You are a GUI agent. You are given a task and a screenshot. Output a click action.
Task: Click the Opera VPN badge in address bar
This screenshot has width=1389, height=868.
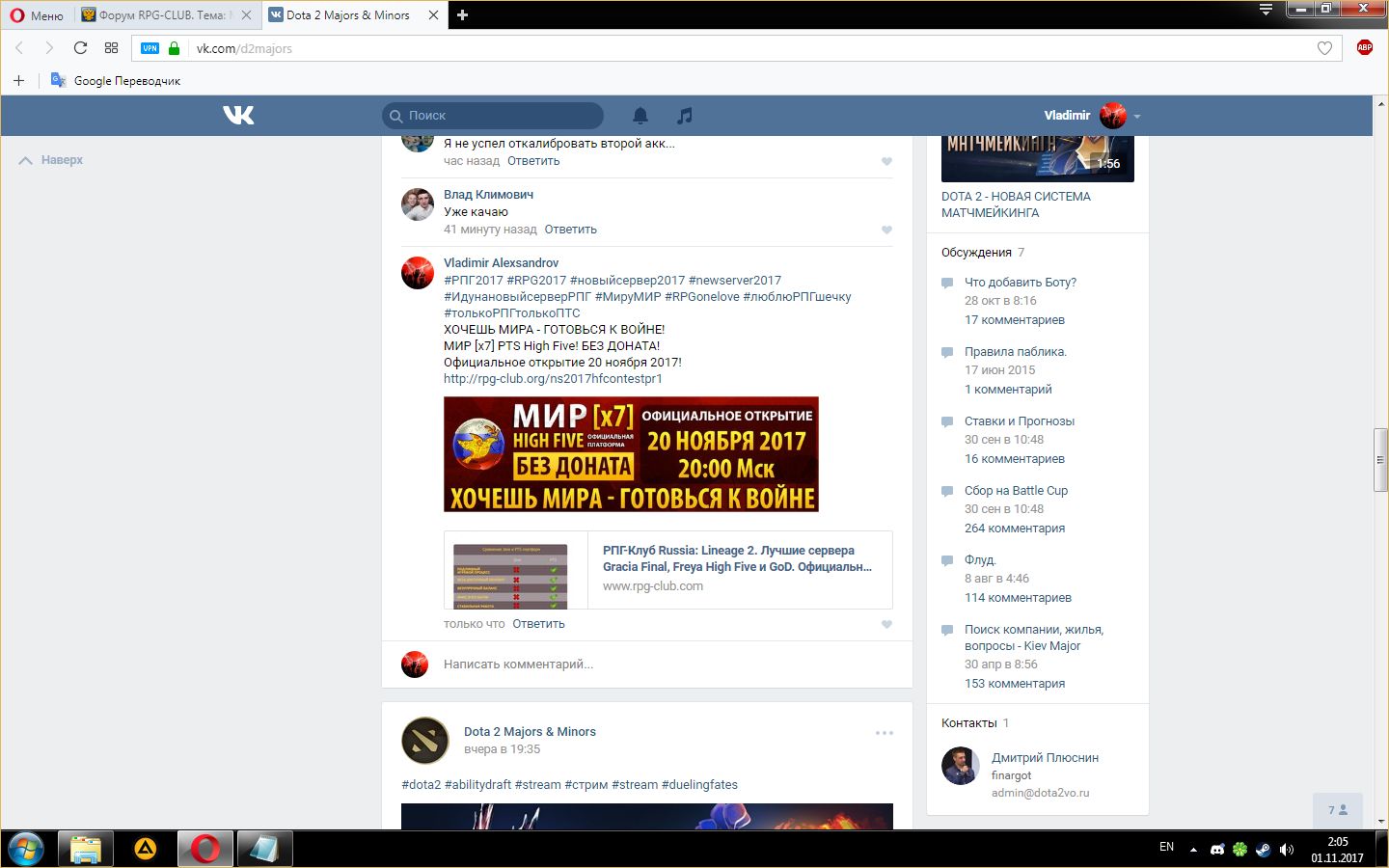tap(150, 48)
